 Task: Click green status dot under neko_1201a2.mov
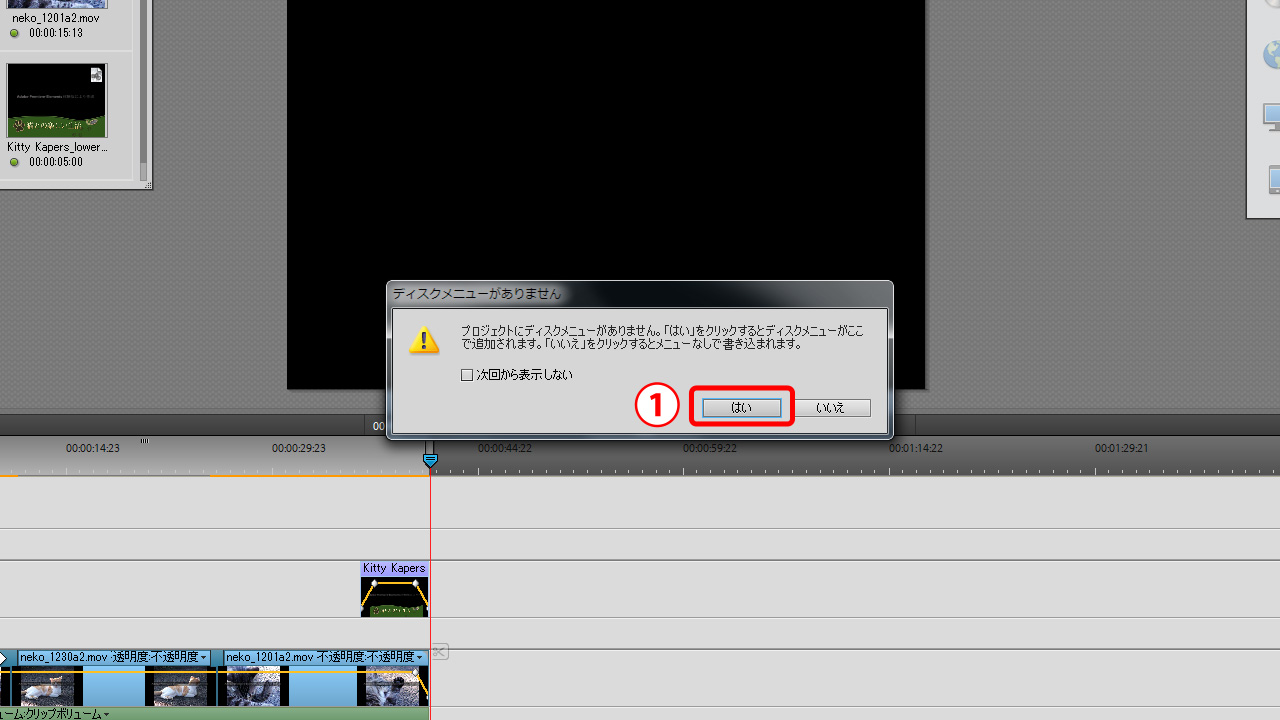tap(15, 33)
